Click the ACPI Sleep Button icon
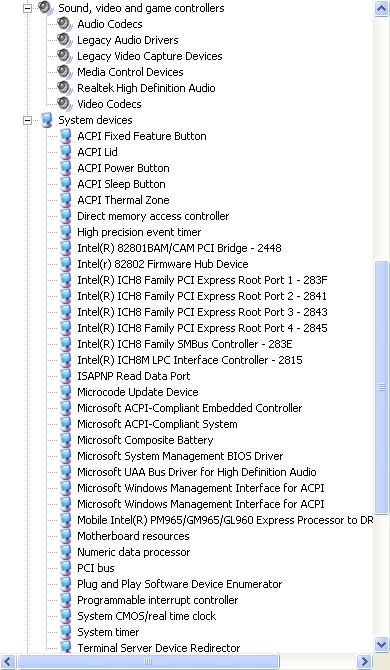390x670 pixels. click(65, 184)
